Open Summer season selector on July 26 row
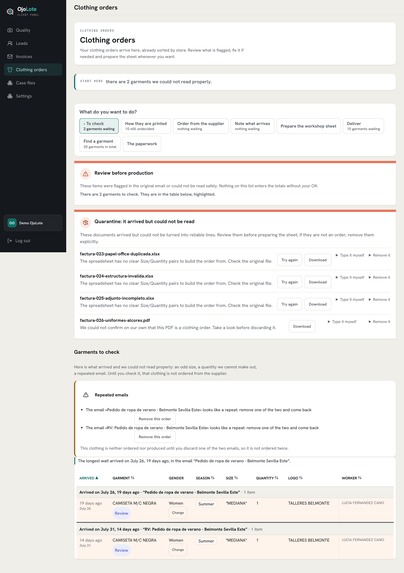Image resolution: width=404 pixels, height=573 pixels. tap(206, 504)
